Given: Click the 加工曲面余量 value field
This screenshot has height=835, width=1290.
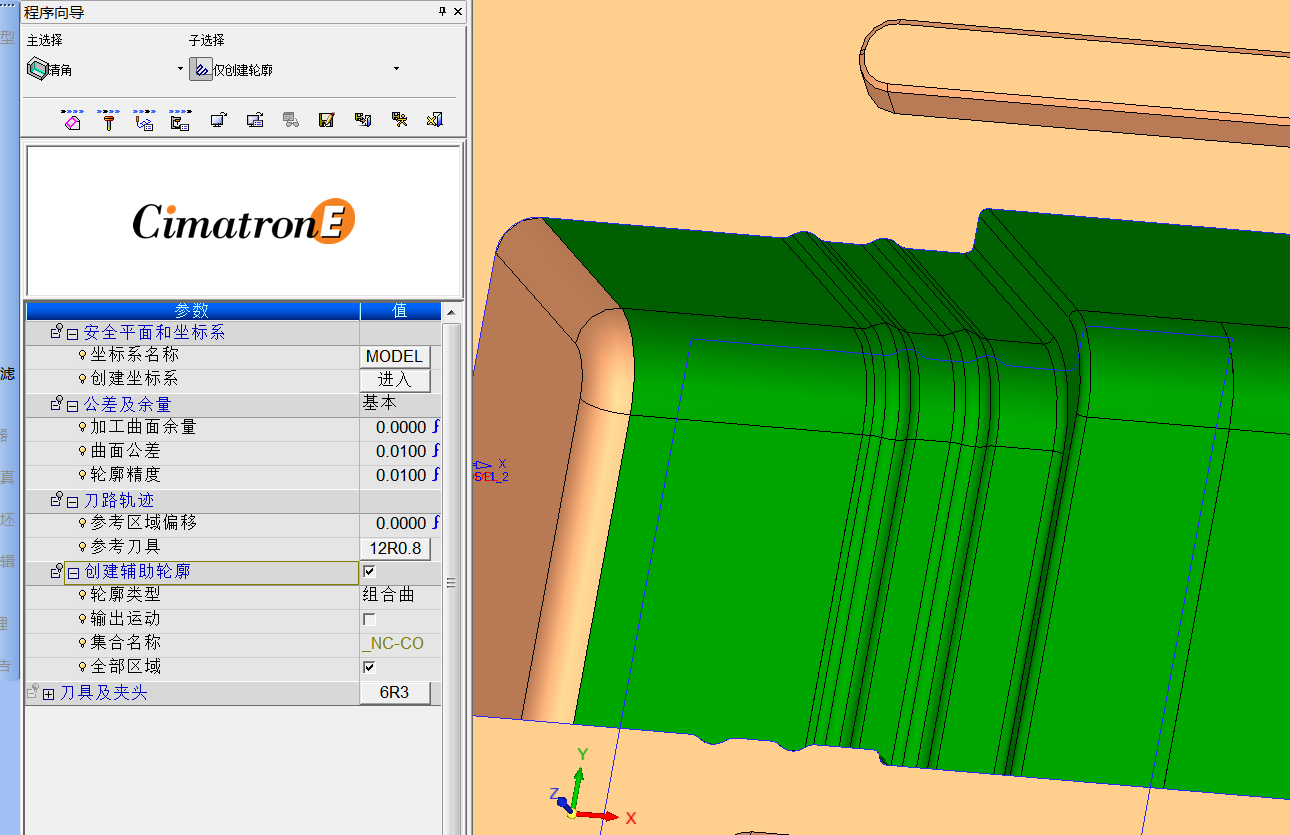Looking at the screenshot, I should coord(400,427).
